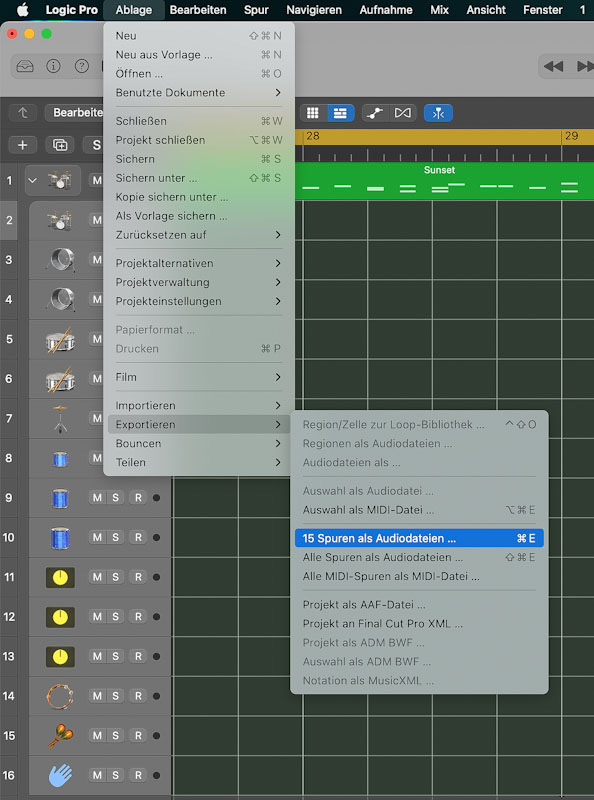Expand Projekteinstellungen submenu
The width and height of the screenshot is (594, 800).
coord(199,301)
